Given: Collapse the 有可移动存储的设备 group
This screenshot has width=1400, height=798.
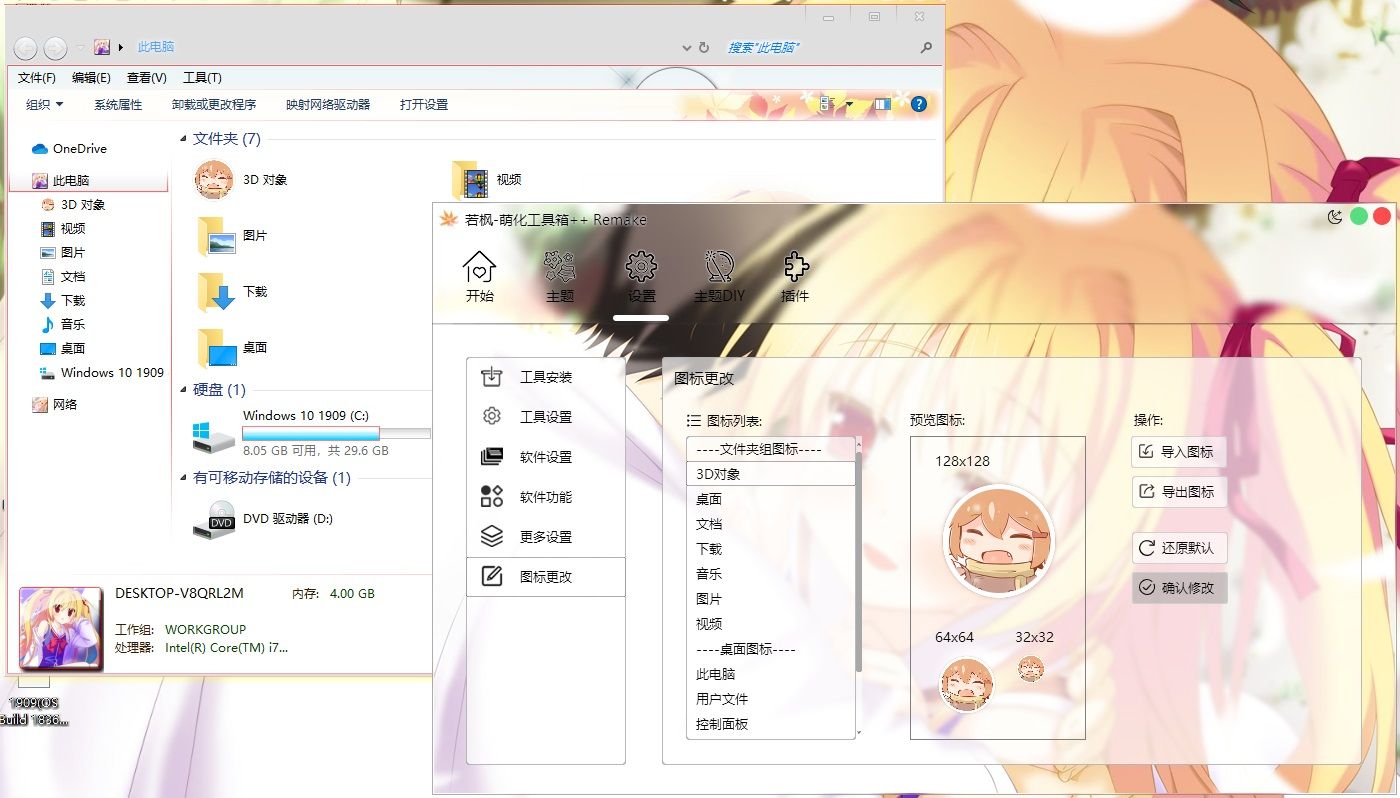Looking at the screenshot, I should click(183, 478).
